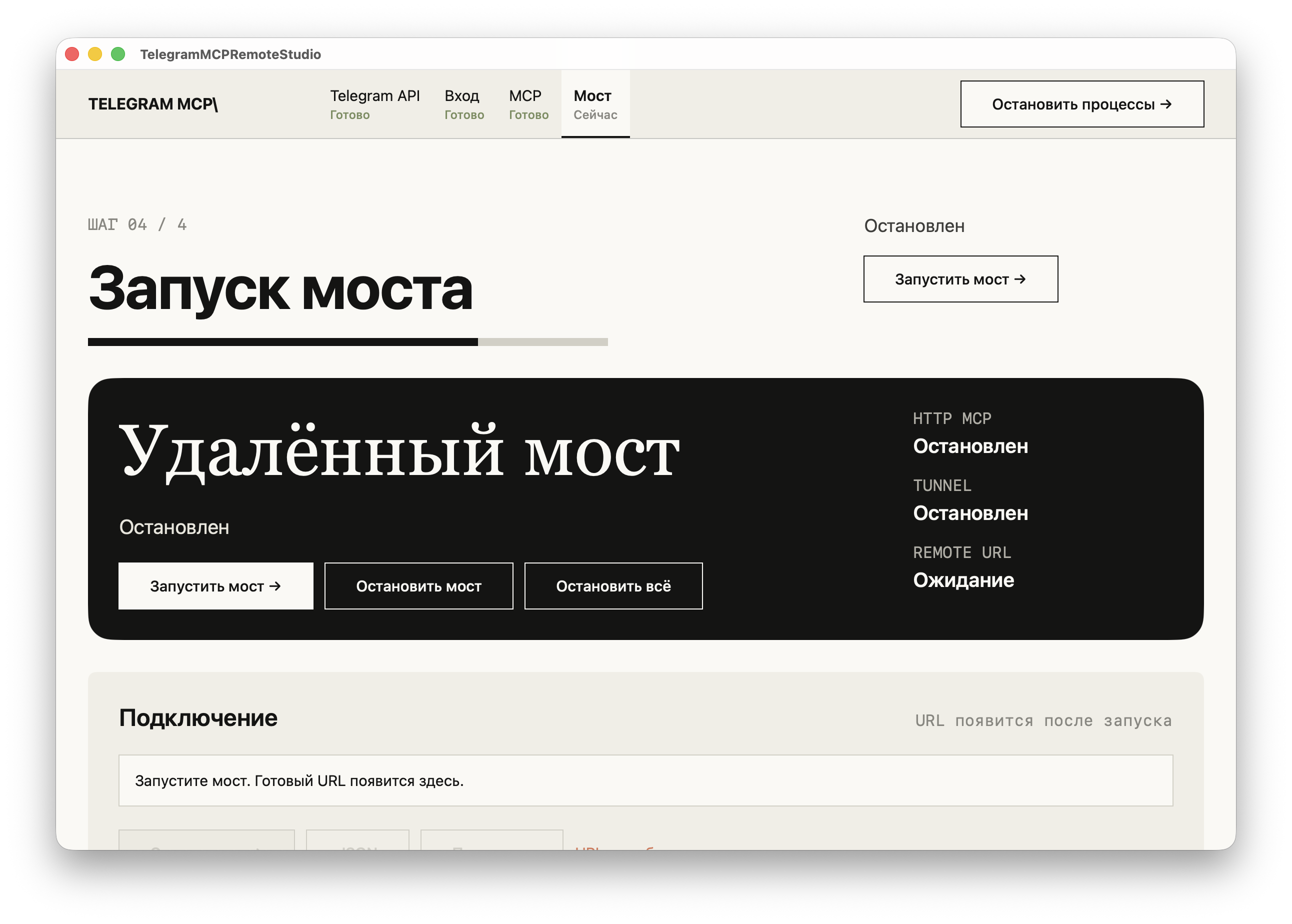Switch to the Вход tab
1292x924 pixels.
(x=463, y=104)
